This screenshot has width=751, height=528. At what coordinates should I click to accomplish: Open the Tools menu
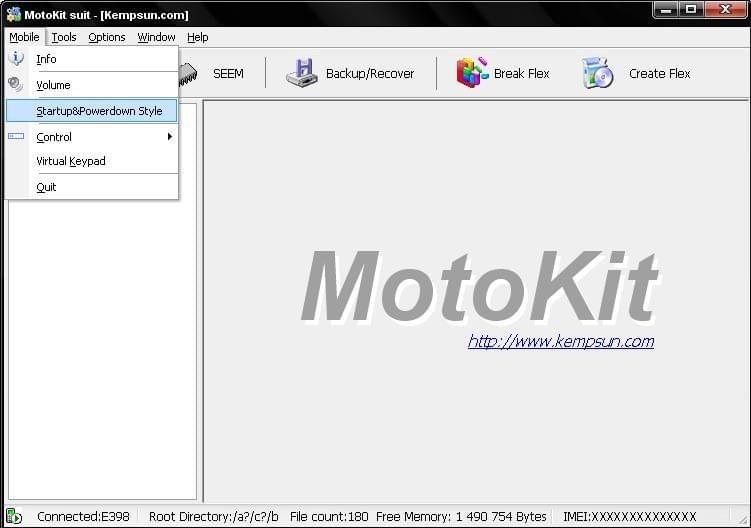[x=64, y=37]
